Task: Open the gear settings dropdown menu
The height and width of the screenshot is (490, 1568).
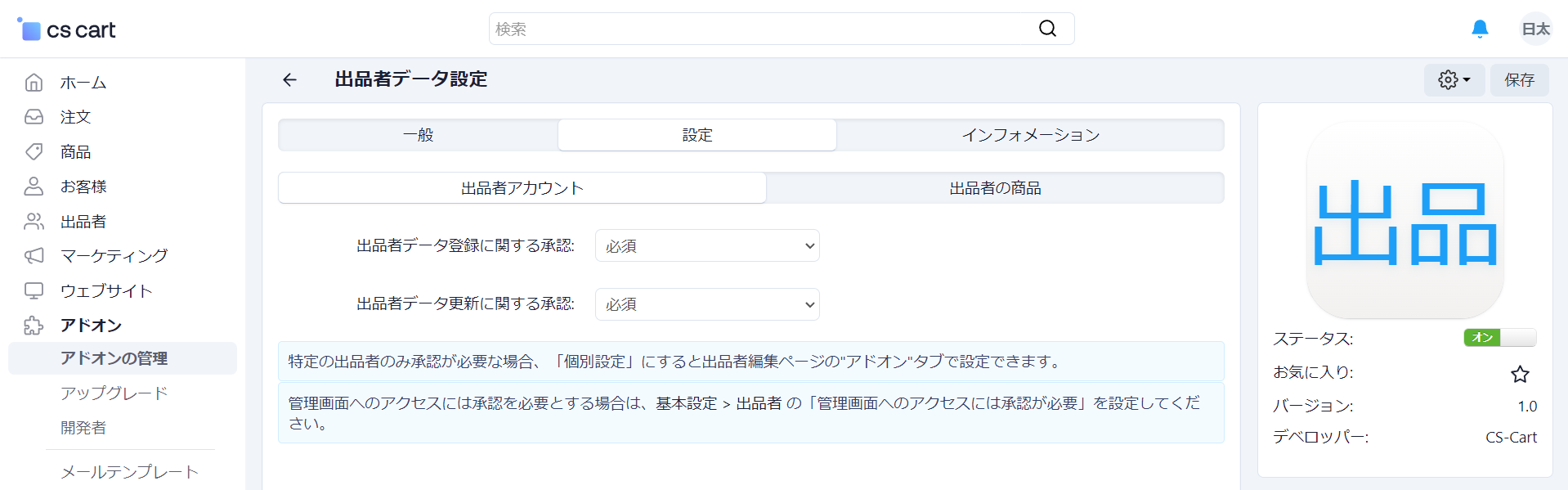Action: click(x=1454, y=80)
